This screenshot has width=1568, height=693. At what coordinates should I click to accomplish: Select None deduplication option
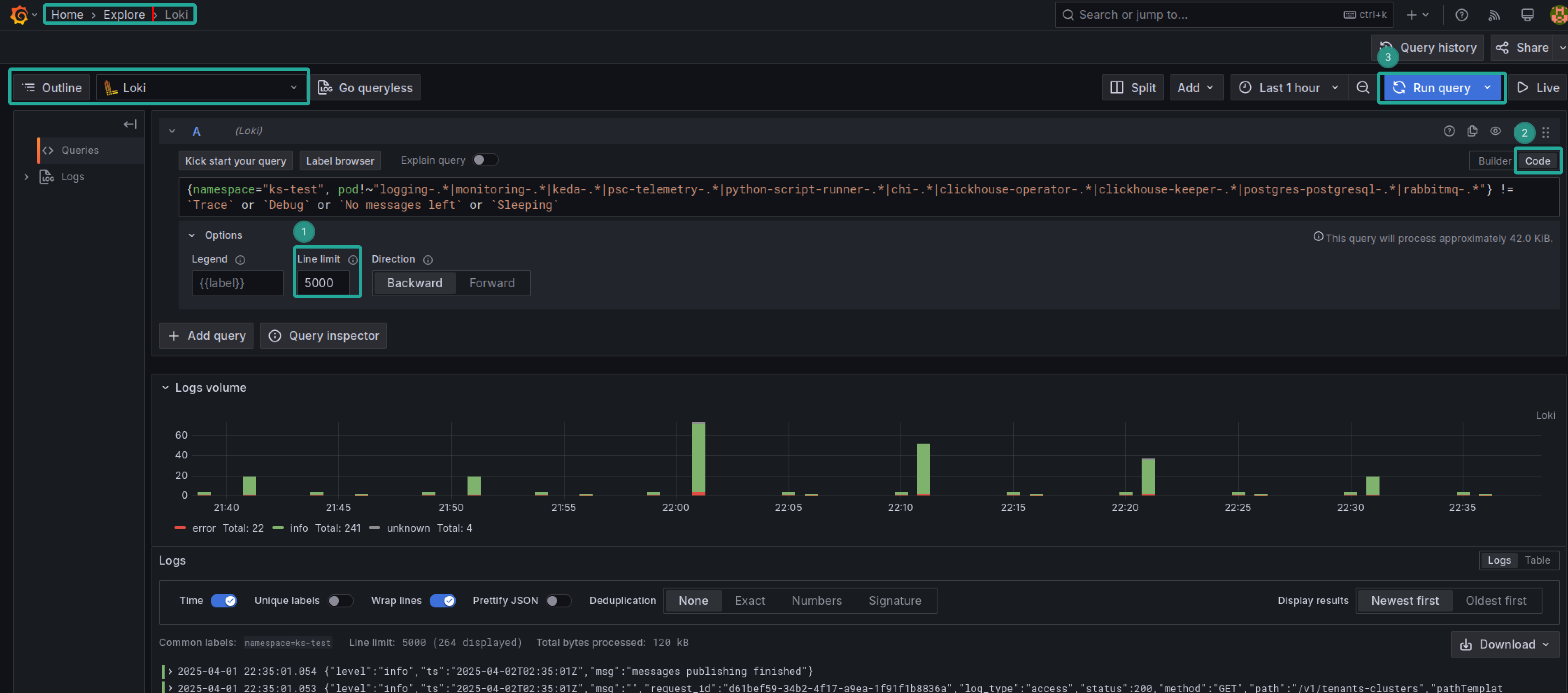click(x=693, y=600)
